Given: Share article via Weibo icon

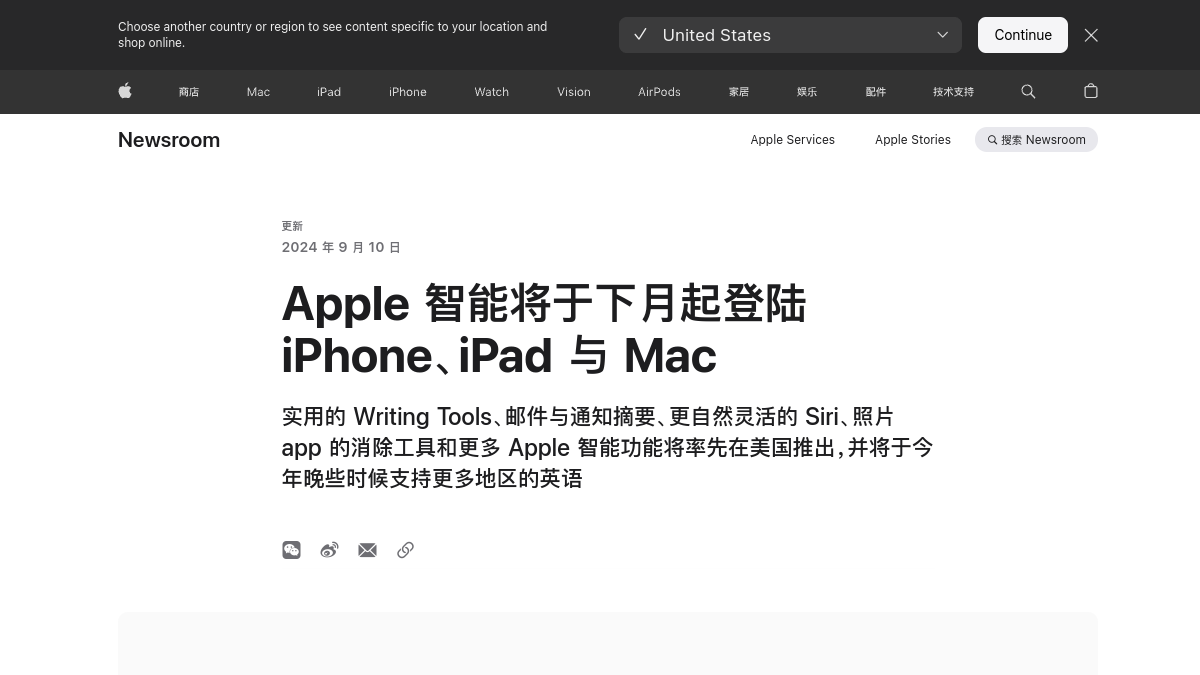Looking at the screenshot, I should pyautogui.click(x=329, y=550).
